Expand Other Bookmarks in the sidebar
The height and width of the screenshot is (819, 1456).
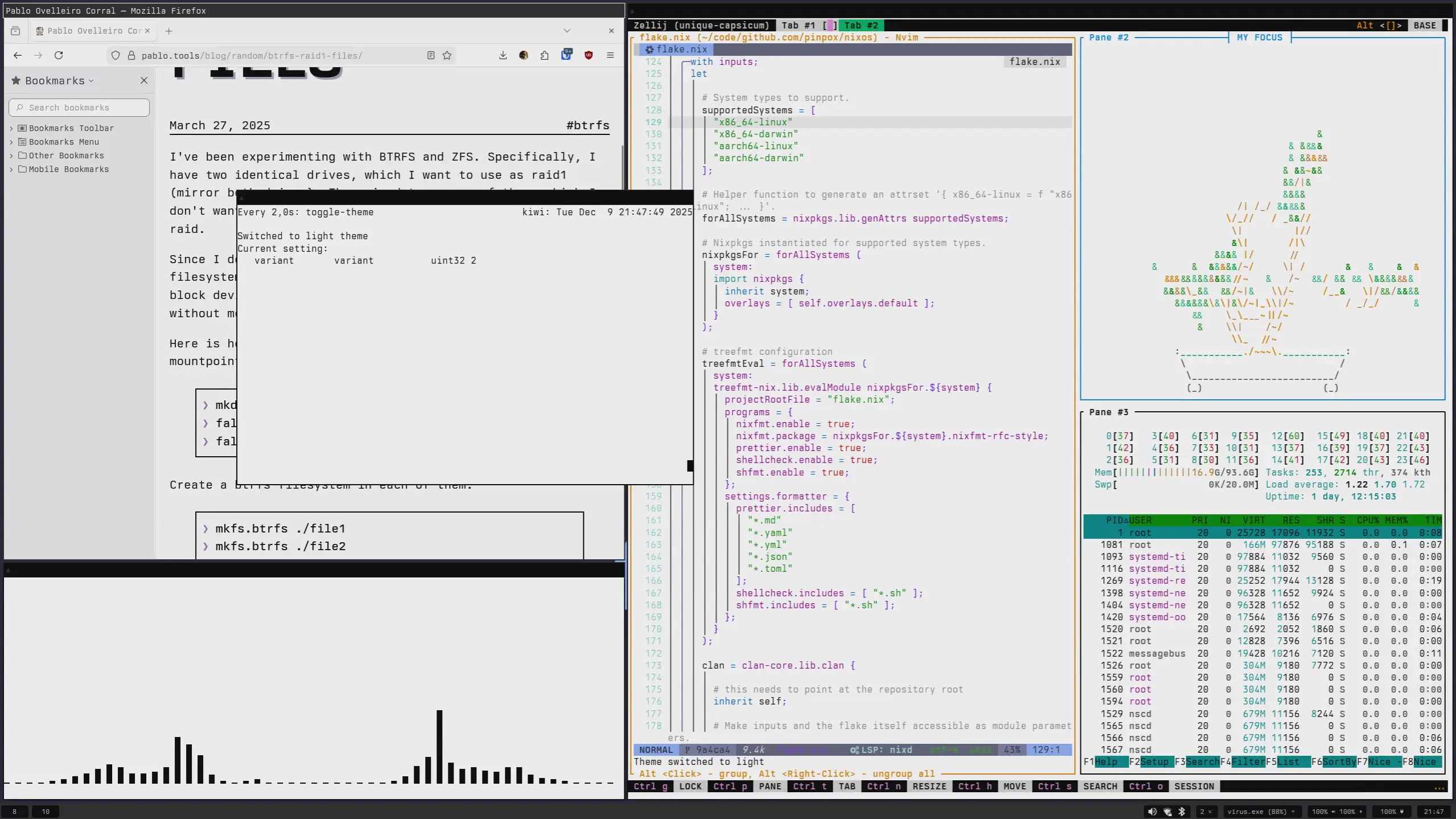(65, 155)
